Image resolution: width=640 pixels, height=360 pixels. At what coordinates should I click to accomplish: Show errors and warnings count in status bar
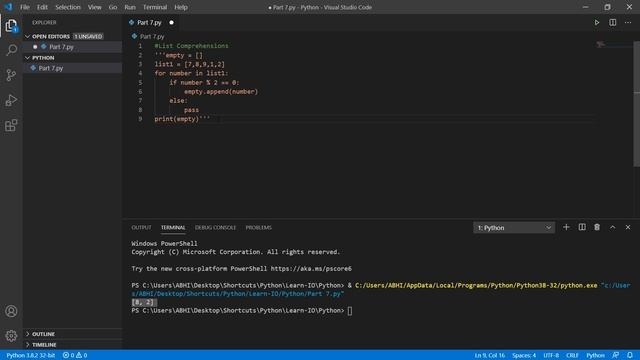(75, 355)
